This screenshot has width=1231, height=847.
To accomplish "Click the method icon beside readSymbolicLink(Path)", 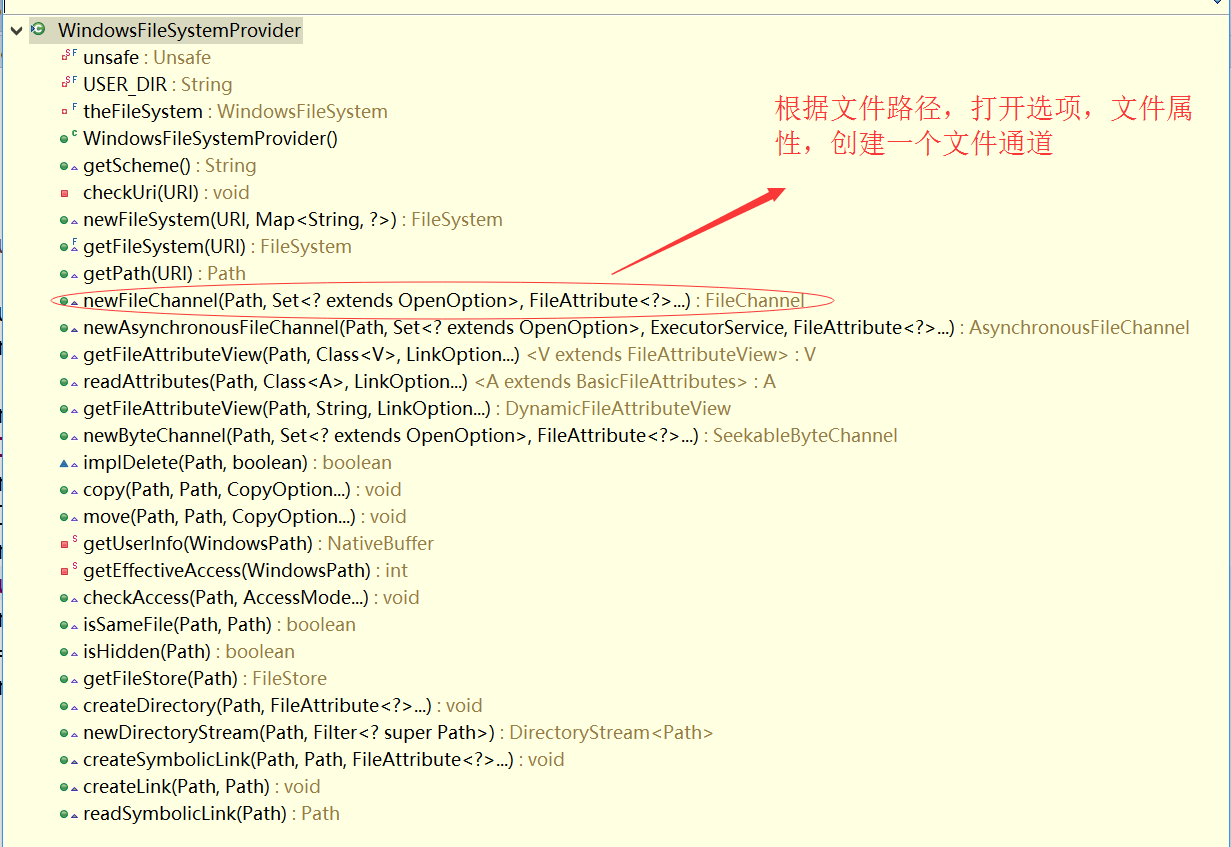I will pos(68,813).
